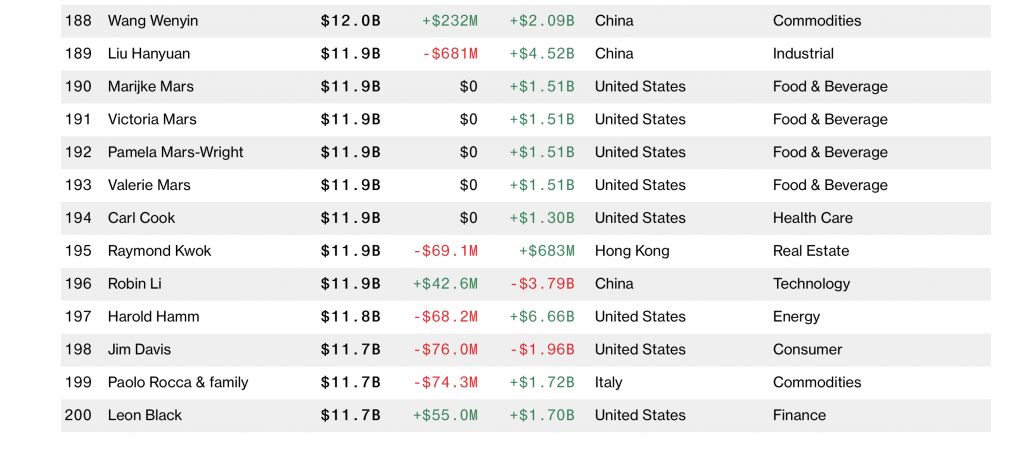Click Harold Hamm's +$6.66B YTD change

click(x=542, y=317)
